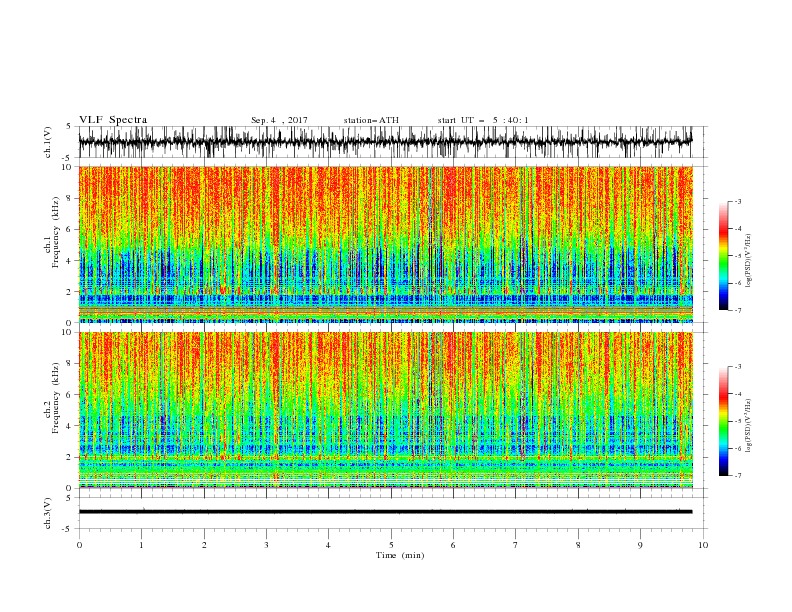This screenshot has width=792, height=612.
Task: Click time axis tick label "3"
Action: click(x=266, y=545)
